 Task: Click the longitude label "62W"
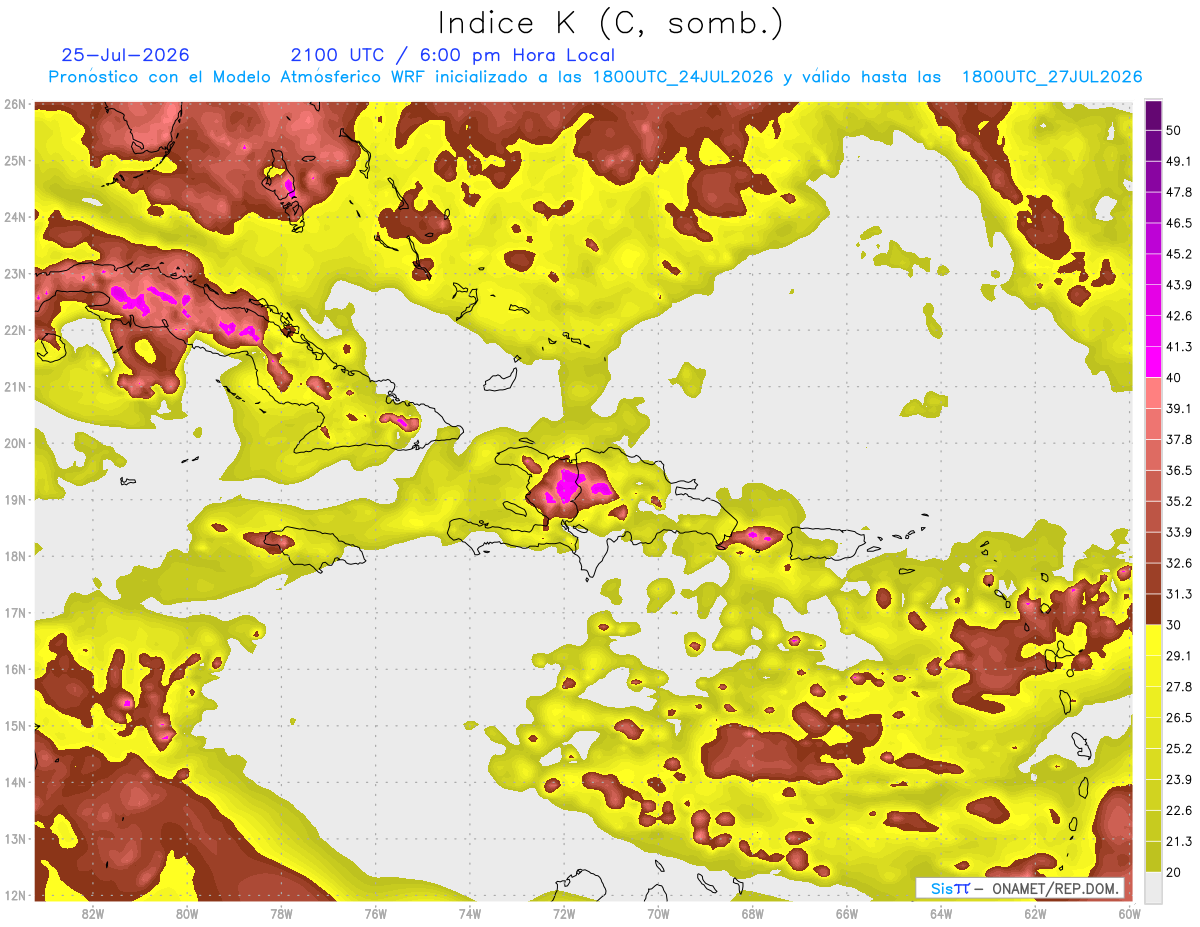1035,914
